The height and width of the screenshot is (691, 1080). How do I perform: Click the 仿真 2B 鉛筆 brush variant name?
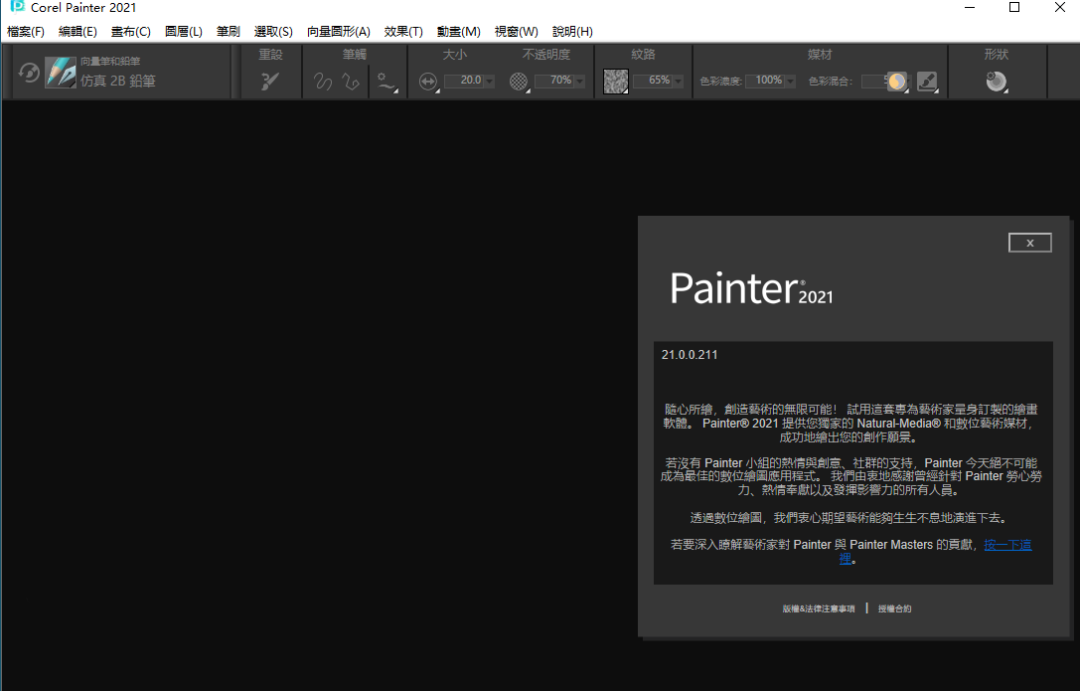click(x=118, y=81)
